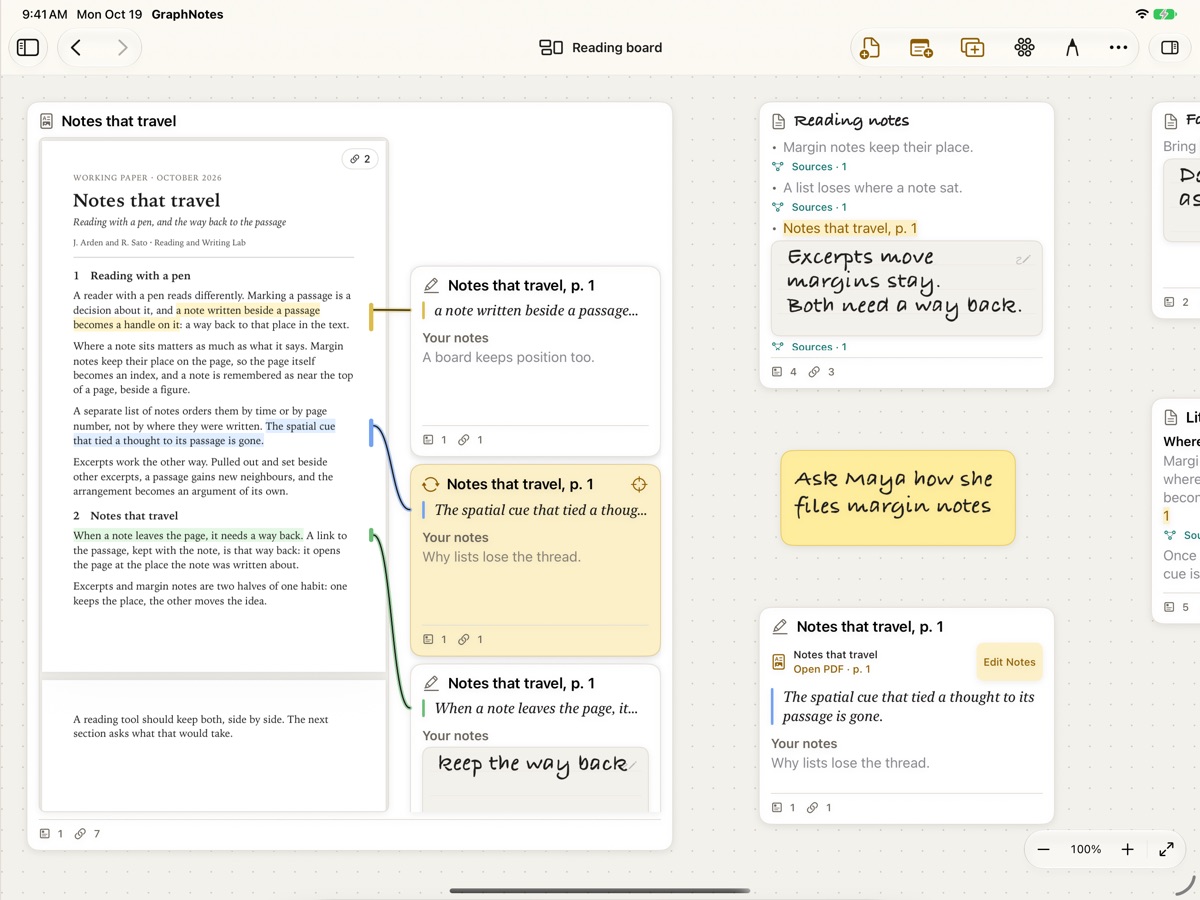Go back with the left chevron
The image size is (1200, 900).
pyautogui.click(x=76, y=47)
